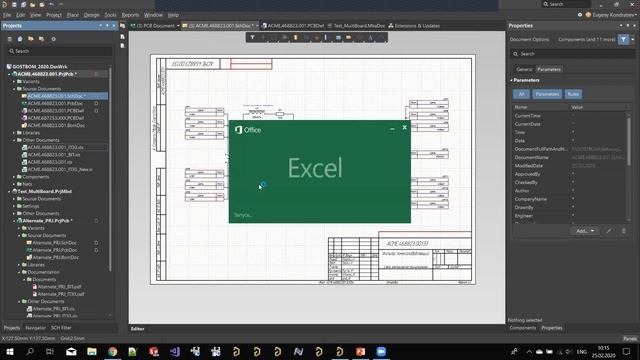Open File Explorer from the taskbar
This screenshot has height=360, width=640.
pyautogui.click(x=92, y=351)
